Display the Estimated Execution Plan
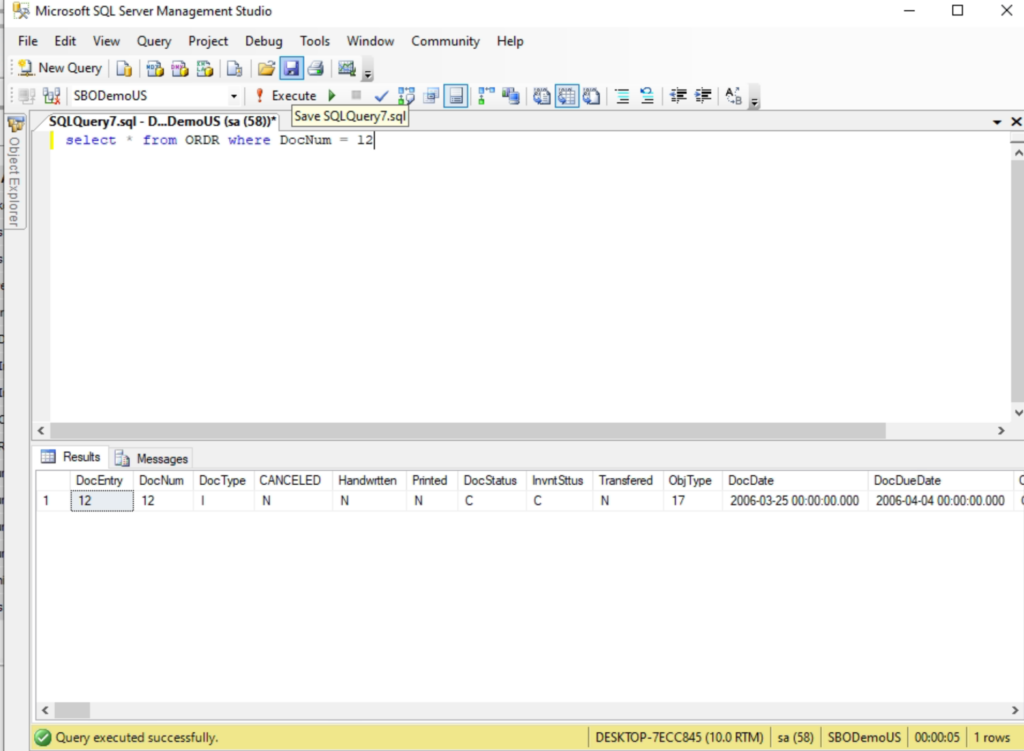This screenshot has width=1024, height=751. (x=406, y=96)
